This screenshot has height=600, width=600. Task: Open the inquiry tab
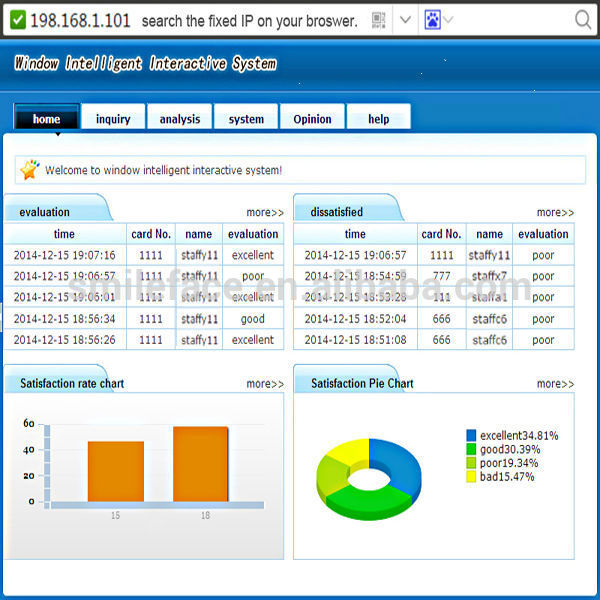click(113, 119)
